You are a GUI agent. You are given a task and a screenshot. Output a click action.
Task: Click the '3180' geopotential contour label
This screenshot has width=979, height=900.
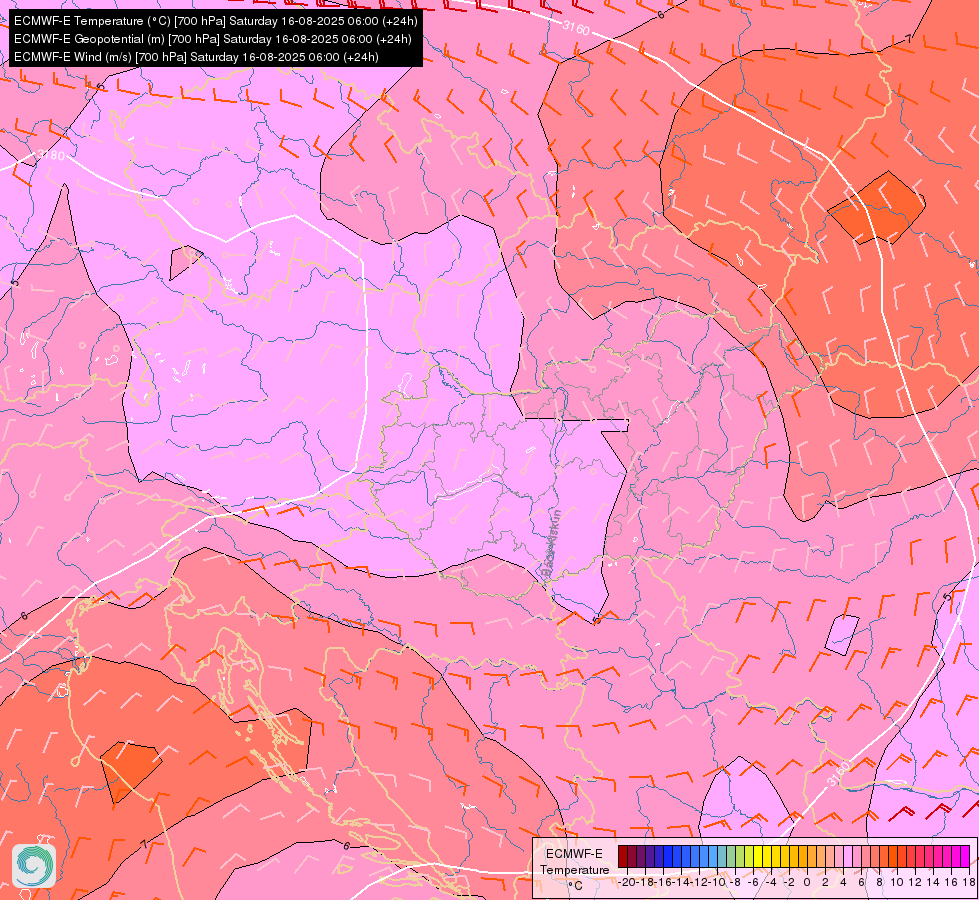pyautogui.click(x=51, y=155)
